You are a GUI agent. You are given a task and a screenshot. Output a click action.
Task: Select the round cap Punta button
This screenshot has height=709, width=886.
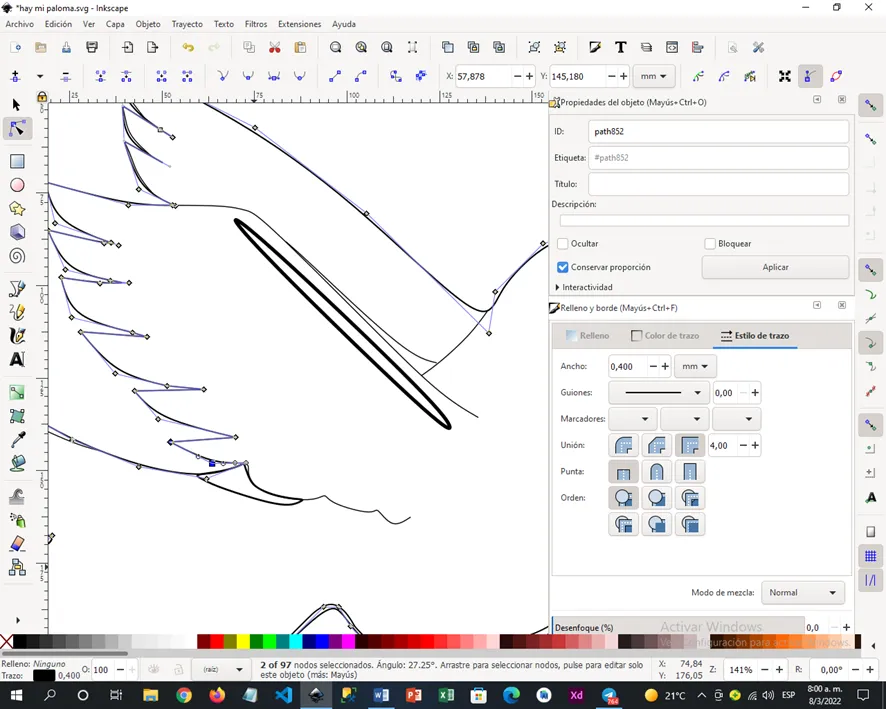(657, 472)
